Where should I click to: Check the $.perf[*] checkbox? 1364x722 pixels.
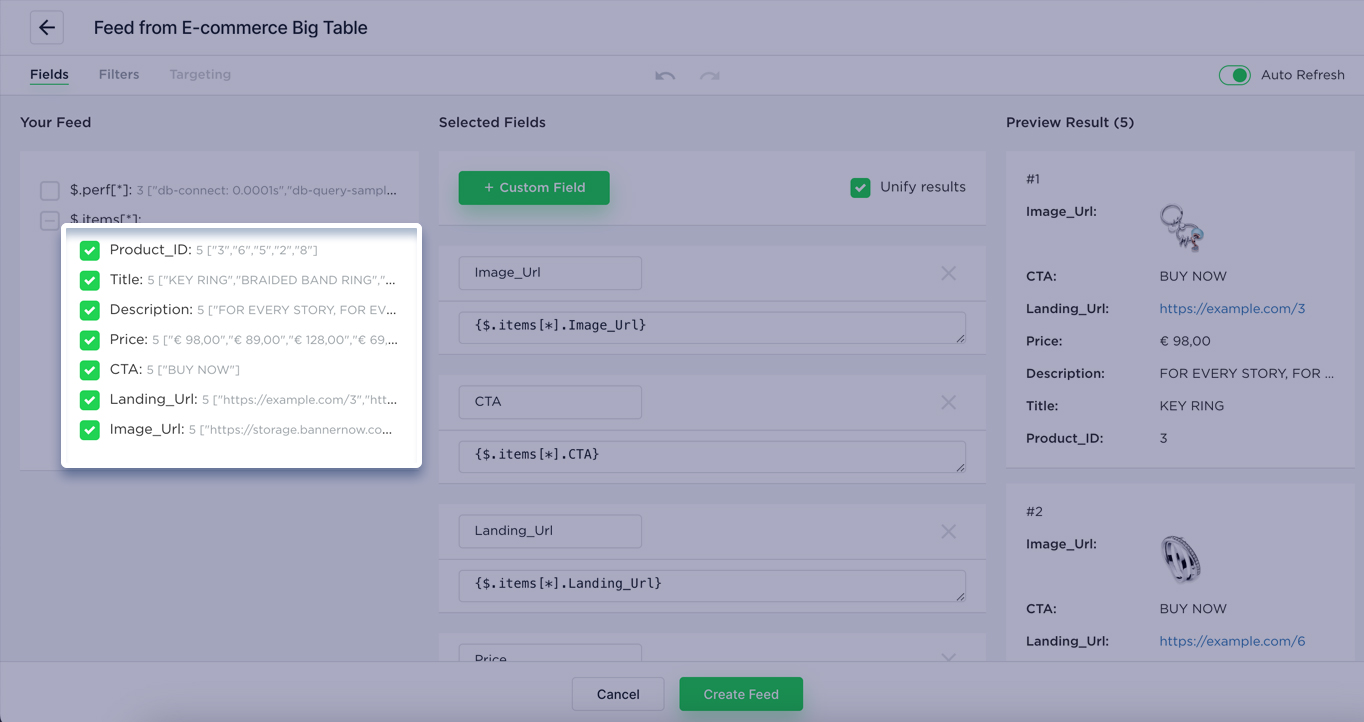50,190
